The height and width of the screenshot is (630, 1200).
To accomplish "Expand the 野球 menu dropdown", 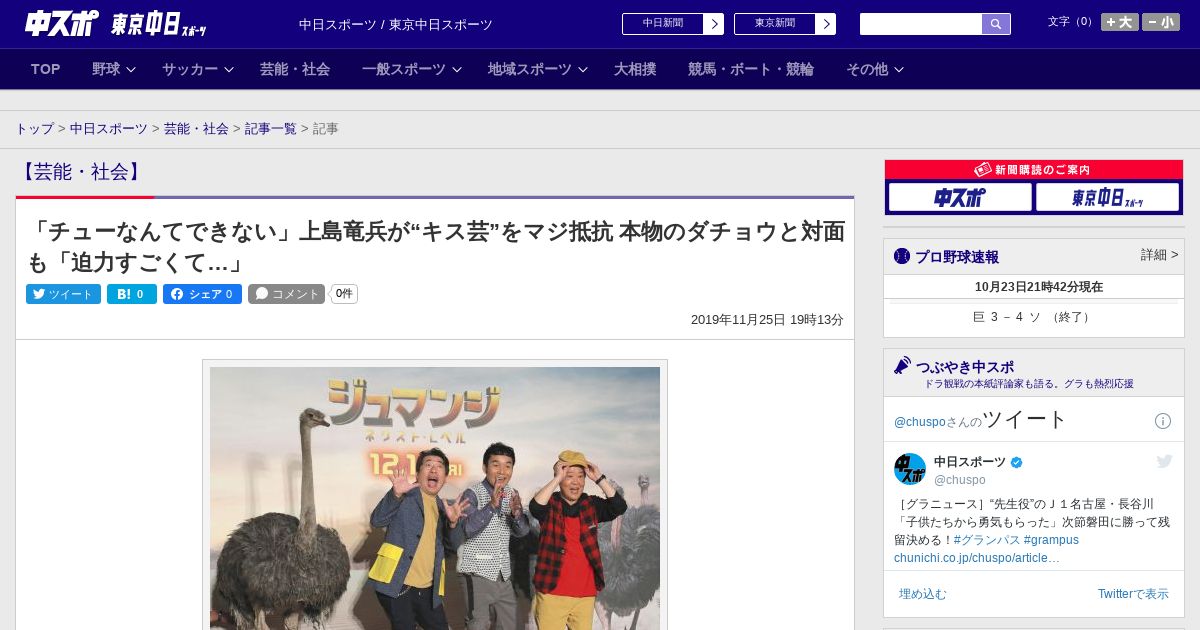I will point(113,69).
